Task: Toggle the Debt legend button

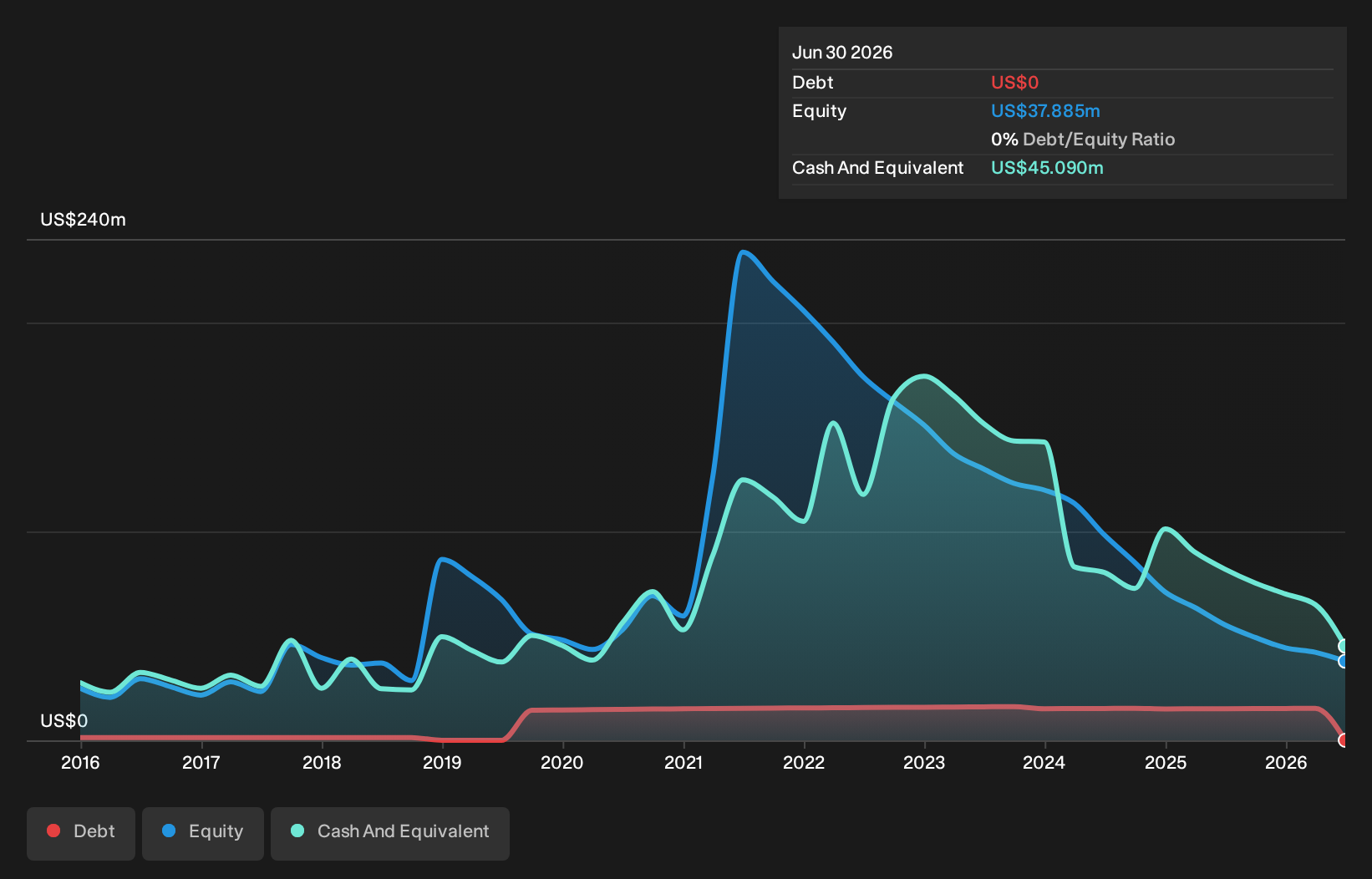Action: (81, 833)
